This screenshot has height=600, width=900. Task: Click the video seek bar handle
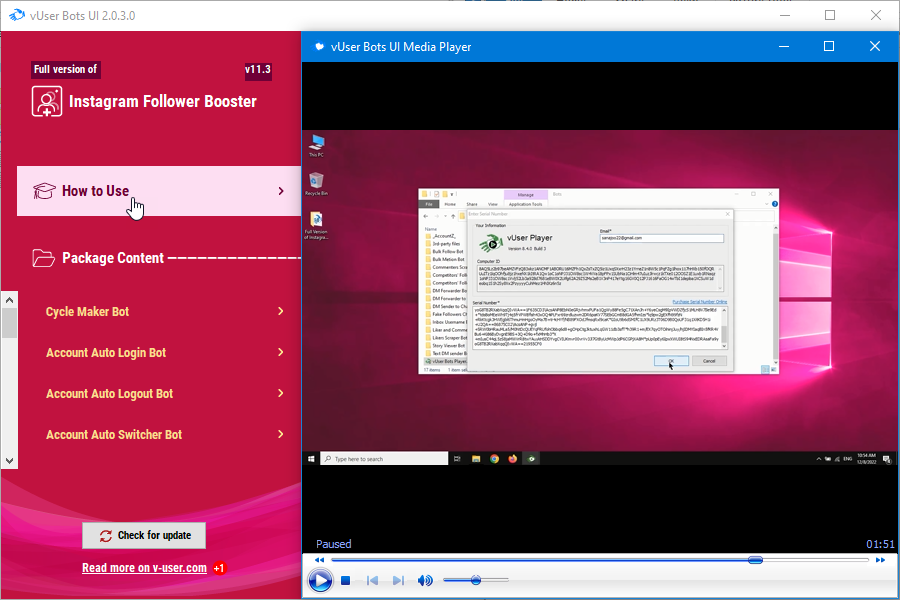pos(755,560)
